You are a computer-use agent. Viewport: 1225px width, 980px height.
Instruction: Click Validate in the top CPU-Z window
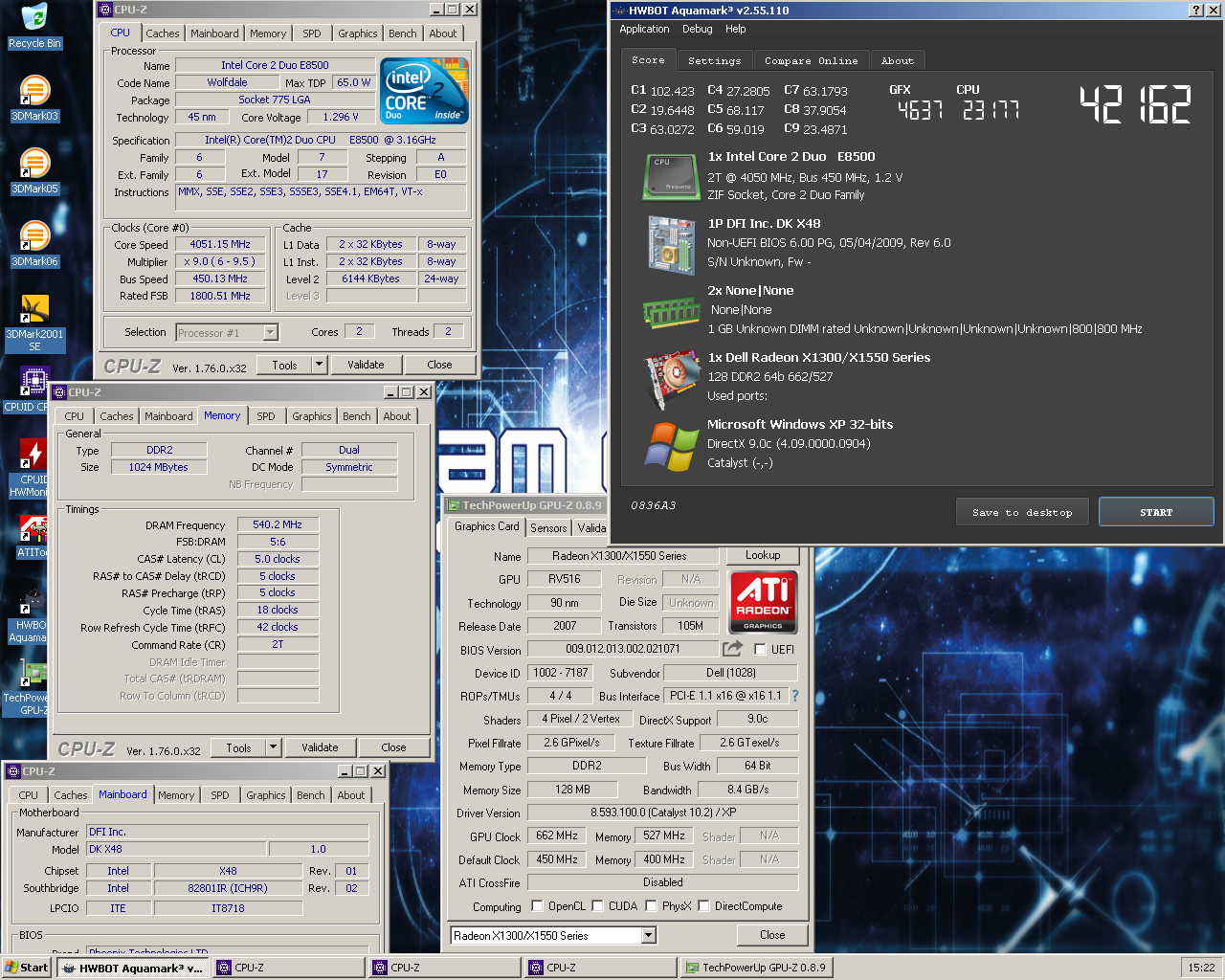click(366, 365)
